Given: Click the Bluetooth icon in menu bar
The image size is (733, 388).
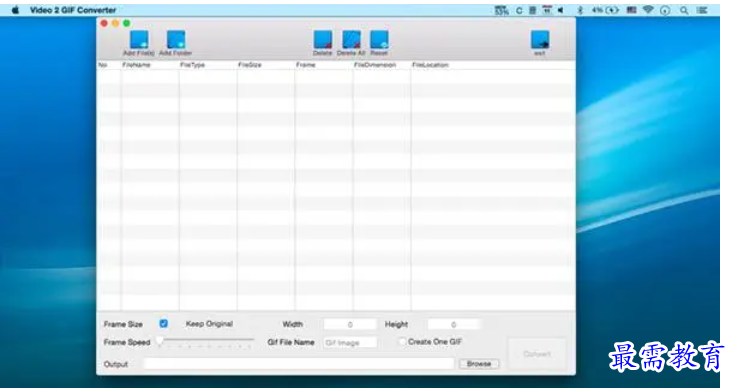Looking at the screenshot, I should (x=580, y=10).
